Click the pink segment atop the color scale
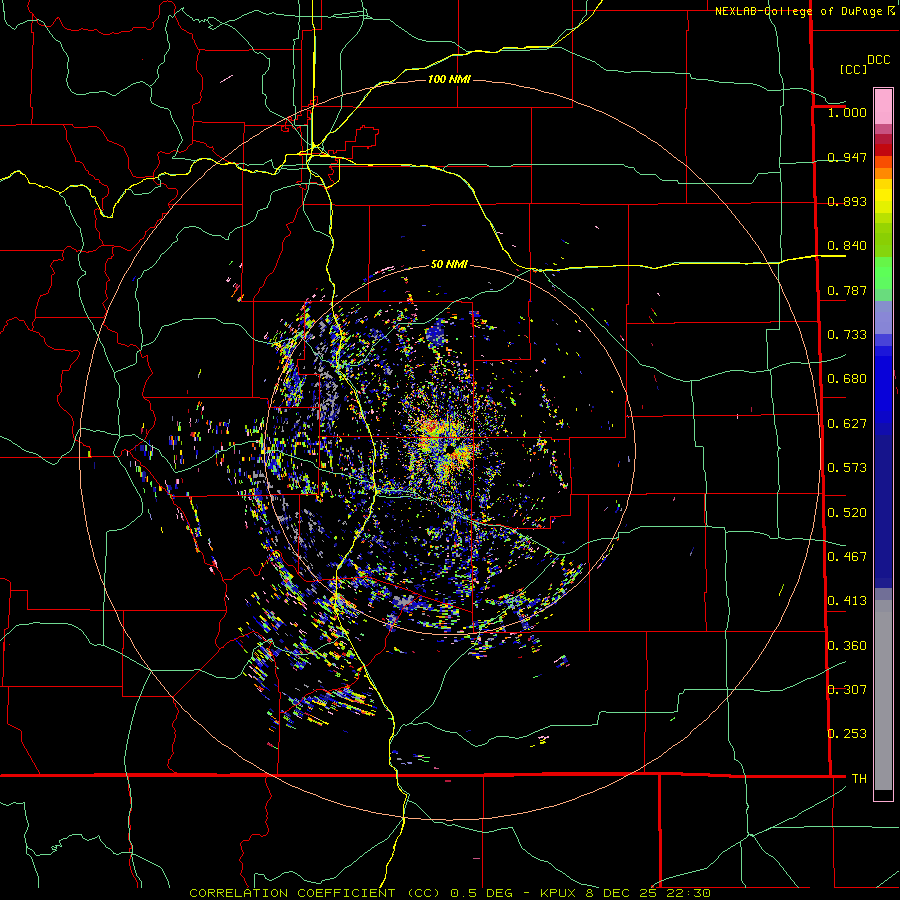This screenshot has height=900, width=900. [x=883, y=106]
